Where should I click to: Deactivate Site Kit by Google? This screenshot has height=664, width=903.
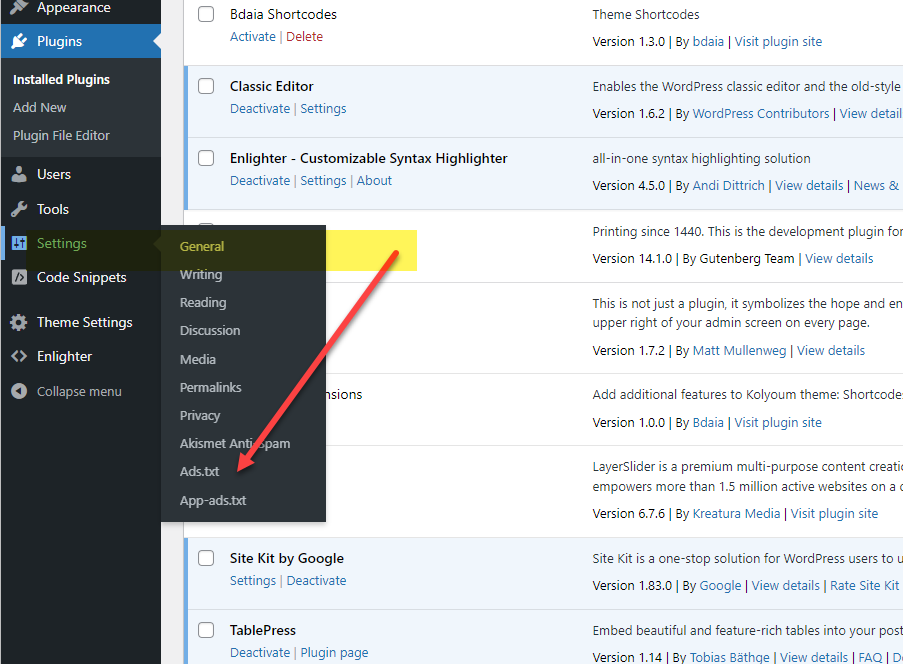(316, 580)
